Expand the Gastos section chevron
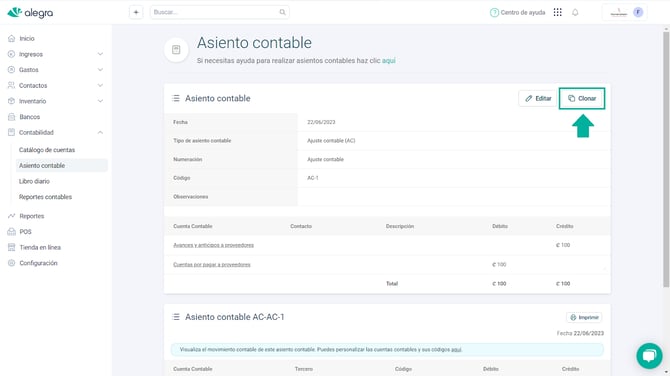 [x=100, y=70]
